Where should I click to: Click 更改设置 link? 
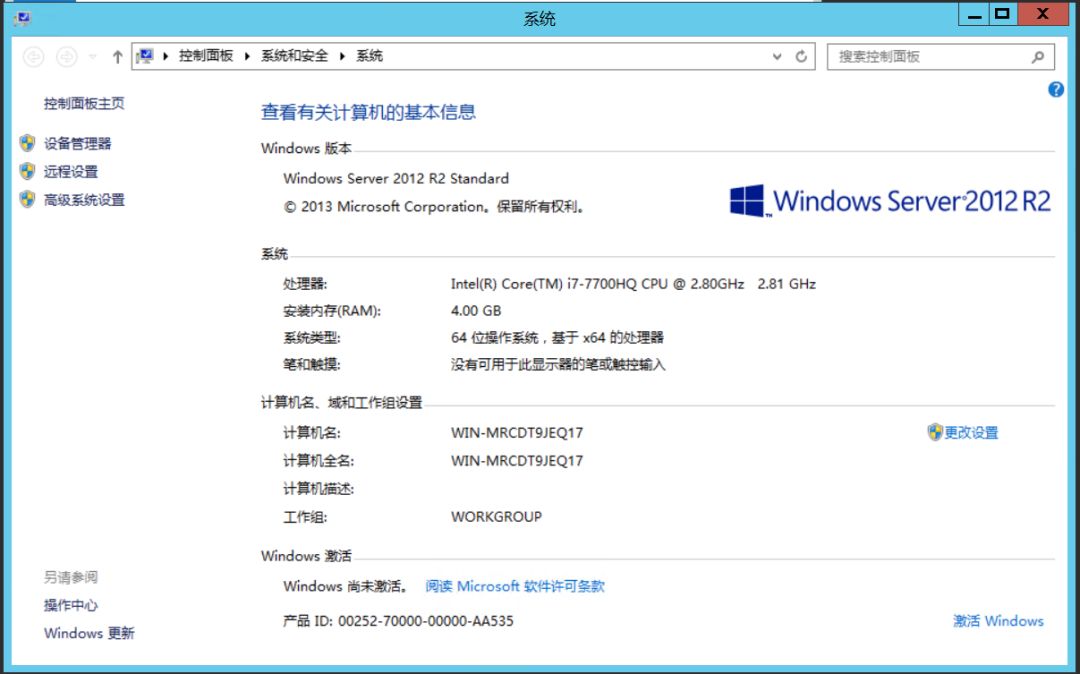click(971, 432)
